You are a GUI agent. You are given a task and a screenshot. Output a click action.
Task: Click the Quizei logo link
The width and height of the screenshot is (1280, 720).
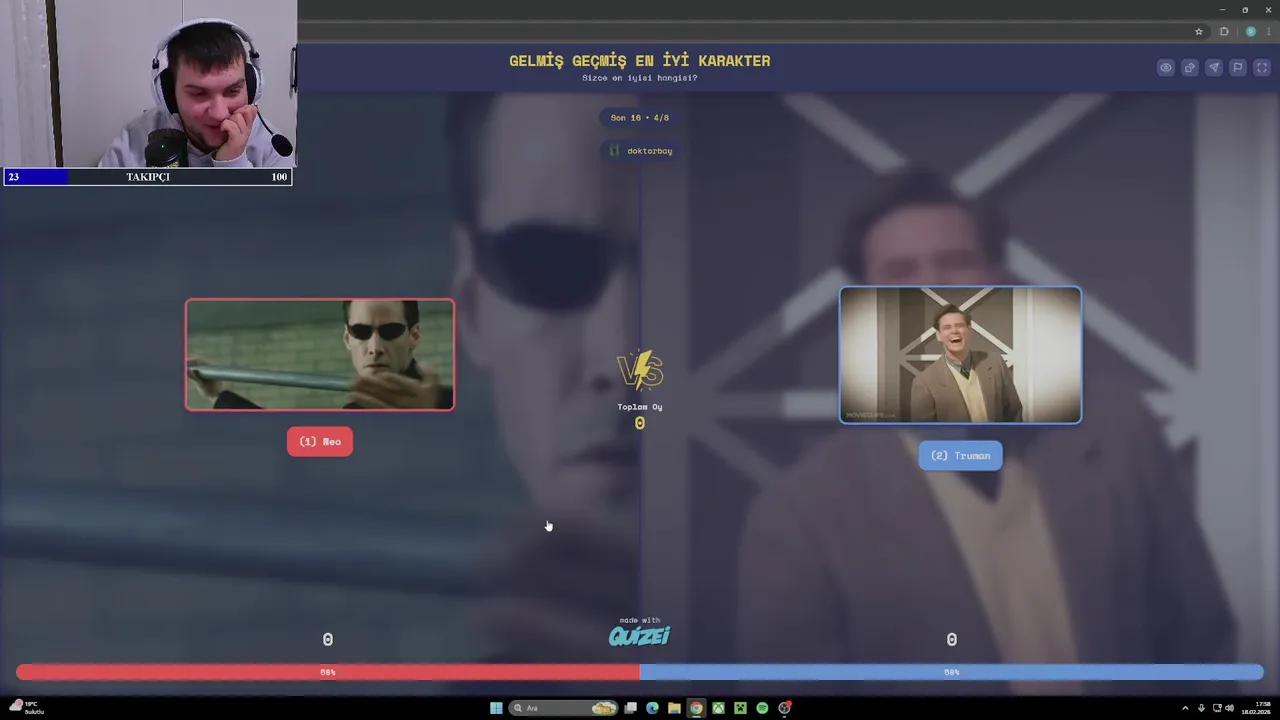[x=640, y=636]
